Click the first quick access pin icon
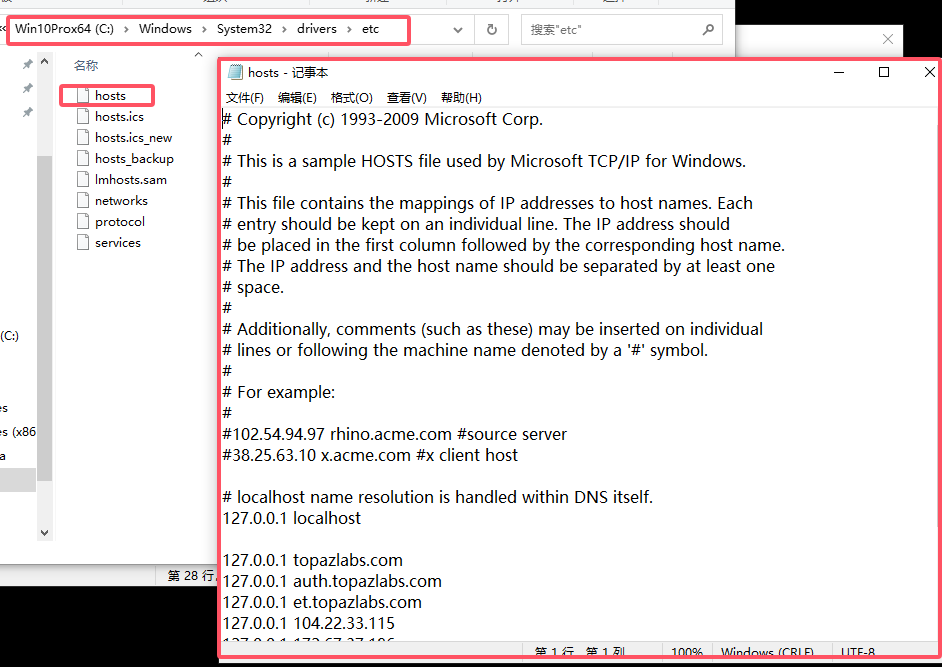The image size is (942, 667). (x=28, y=64)
